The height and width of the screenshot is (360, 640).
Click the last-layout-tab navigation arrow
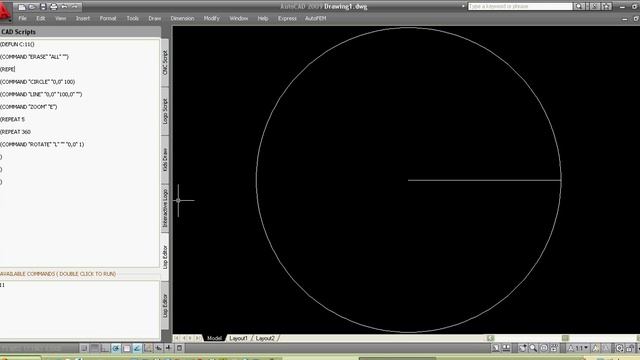[198, 338]
